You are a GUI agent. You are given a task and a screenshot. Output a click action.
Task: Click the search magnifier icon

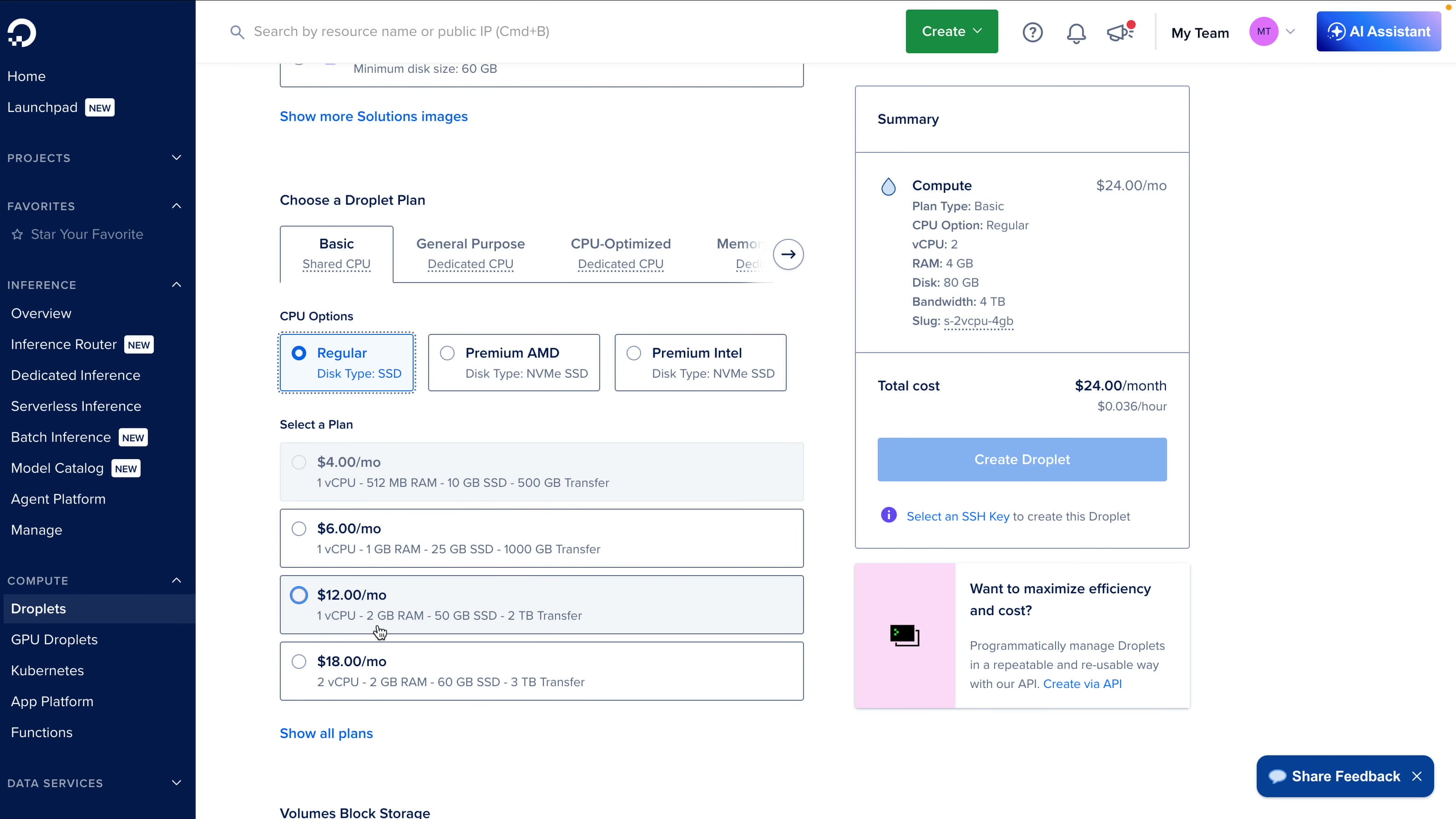[x=238, y=32]
